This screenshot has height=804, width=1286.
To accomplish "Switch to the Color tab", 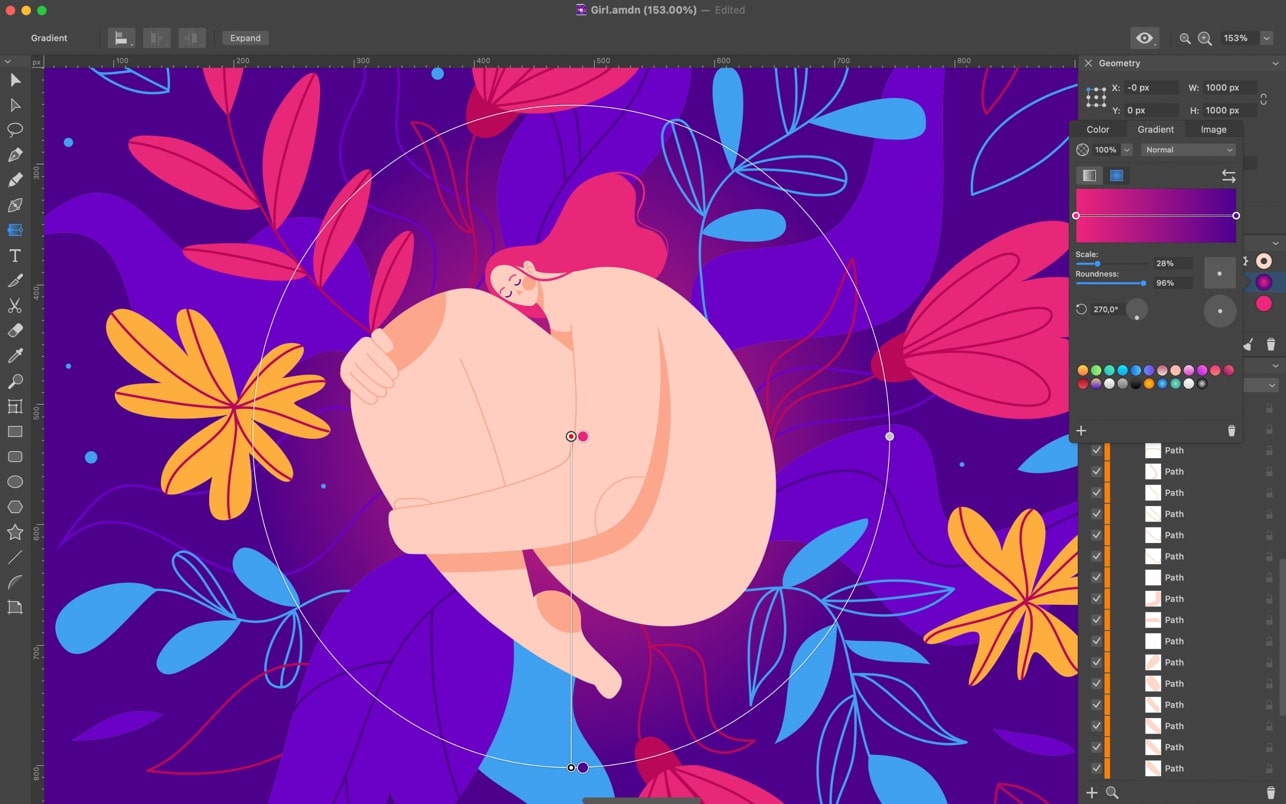I will pyautogui.click(x=1098, y=129).
